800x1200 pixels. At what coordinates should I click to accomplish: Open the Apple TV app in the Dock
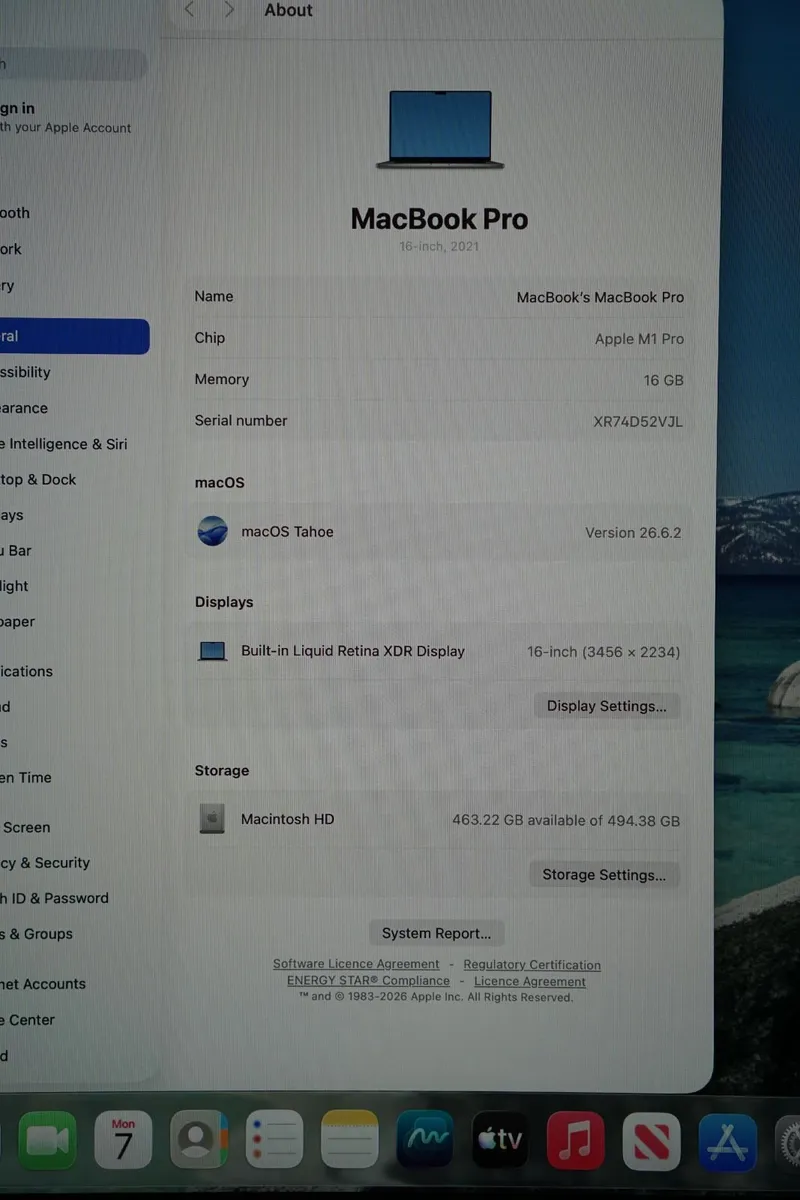click(500, 1140)
